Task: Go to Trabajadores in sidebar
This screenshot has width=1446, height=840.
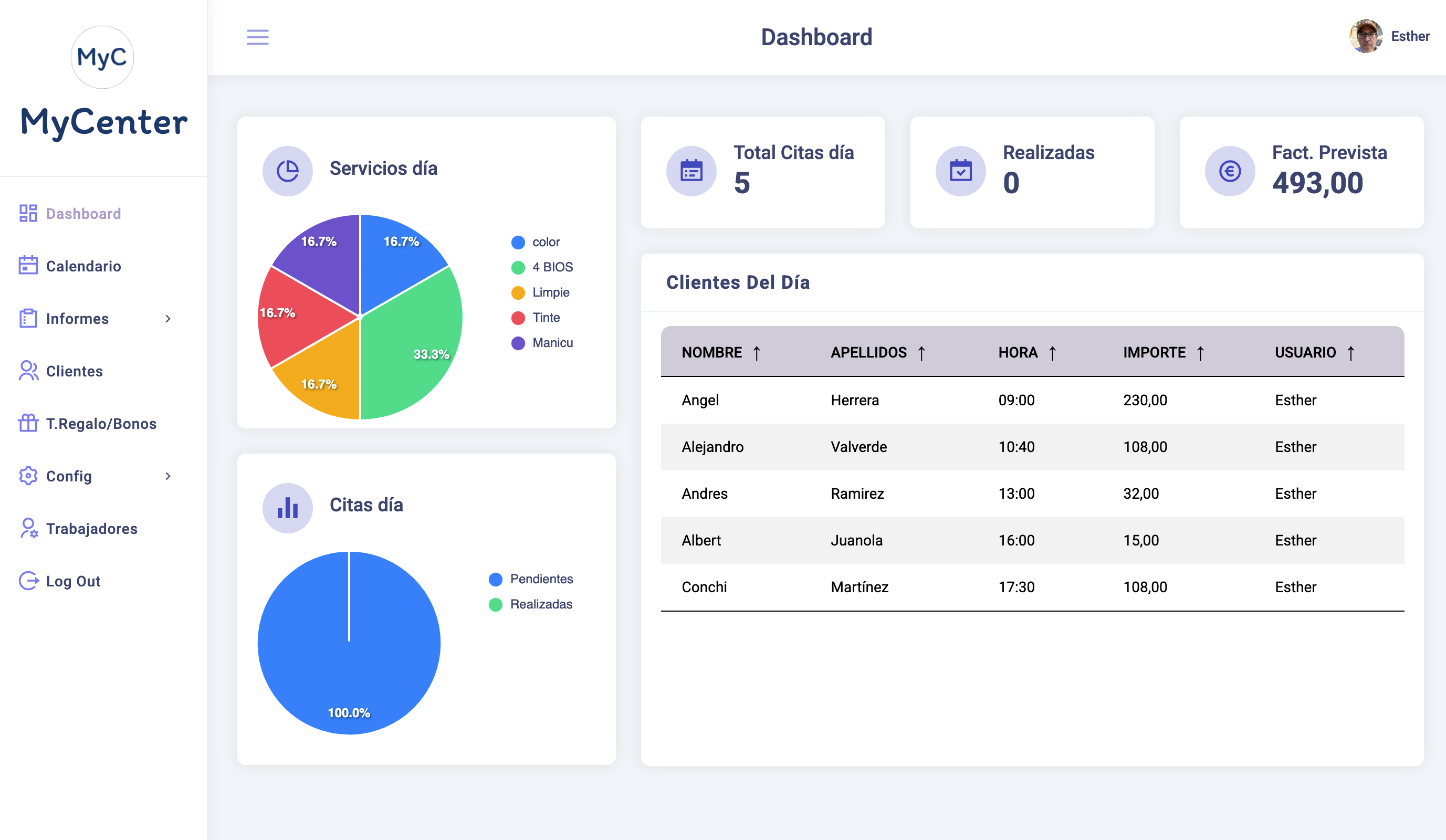Action: click(91, 529)
